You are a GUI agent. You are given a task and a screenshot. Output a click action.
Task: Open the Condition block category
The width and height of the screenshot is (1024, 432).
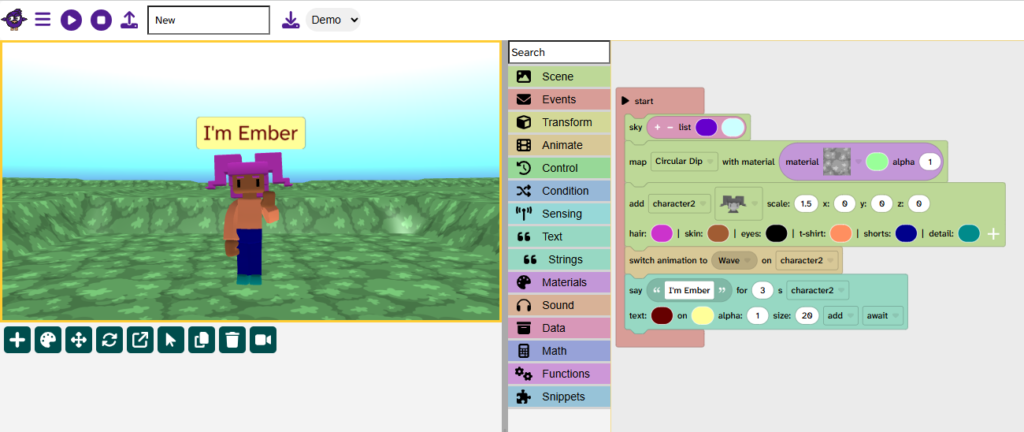coord(559,191)
